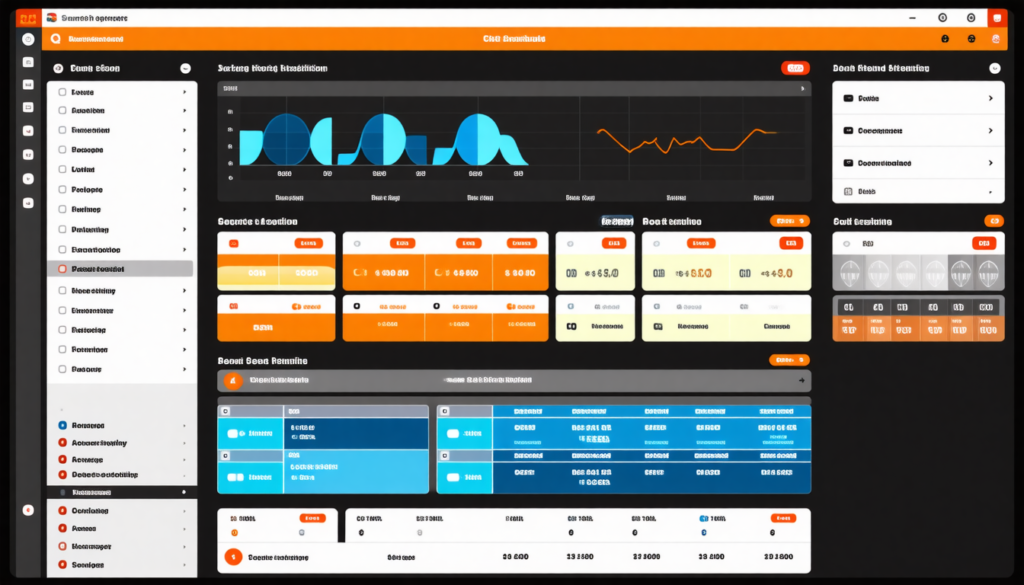Click the small arrow at chart header bar's right end
Image resolution: width=1024 pixels, height=585 pixels.
803,88
